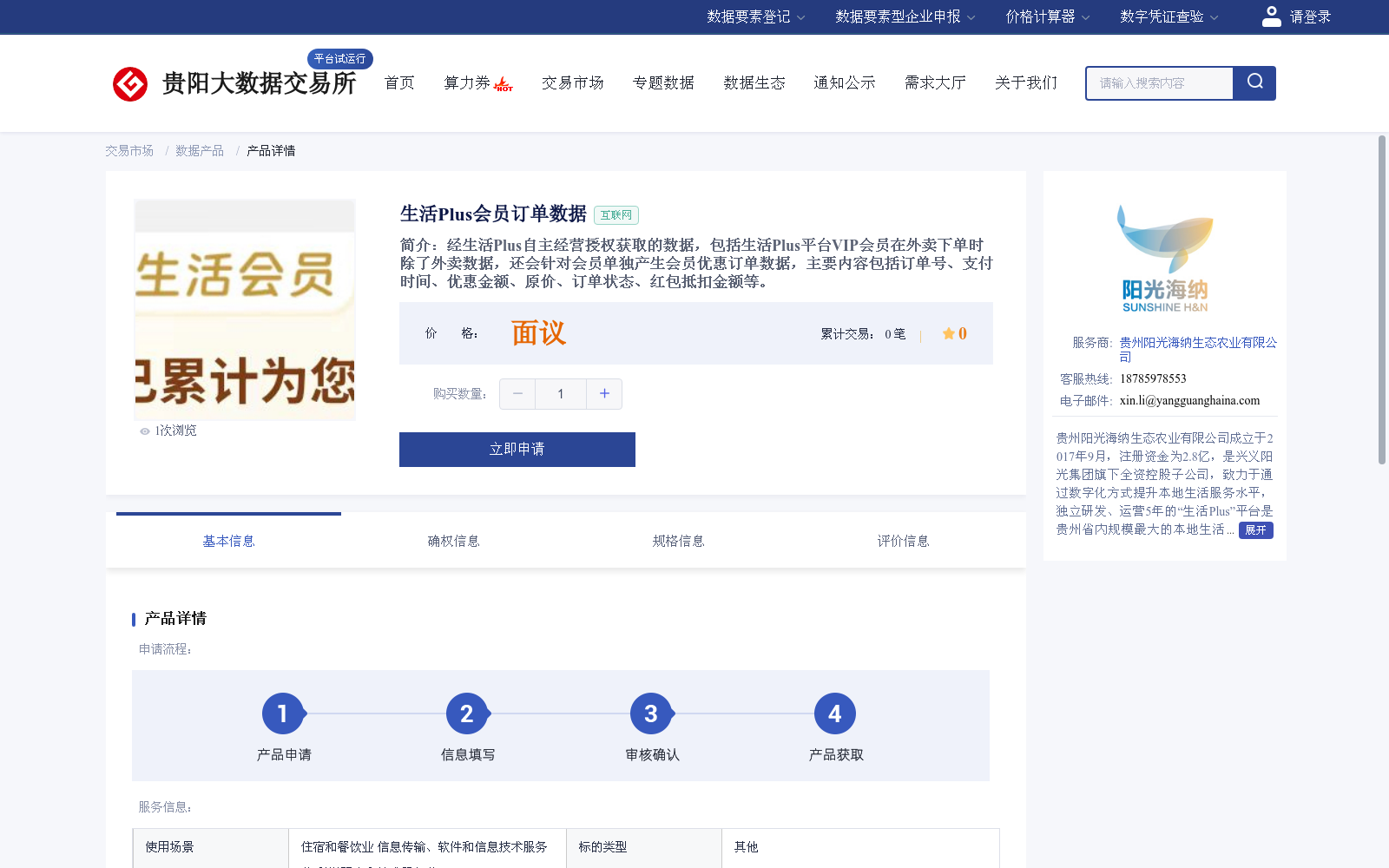Screen dimensions: 1389x868
Task: Click provider link 贵州阳光海纳生态农业有限公司
Action: pyautogui.click(x=1198, y=350)
